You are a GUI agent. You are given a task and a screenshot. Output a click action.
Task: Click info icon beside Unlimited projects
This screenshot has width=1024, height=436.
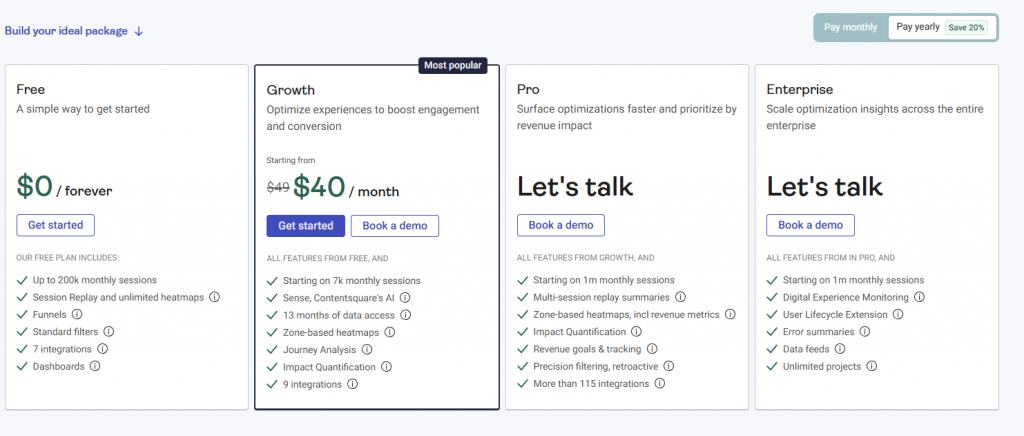pyautogui.click(x=872, y=366)
